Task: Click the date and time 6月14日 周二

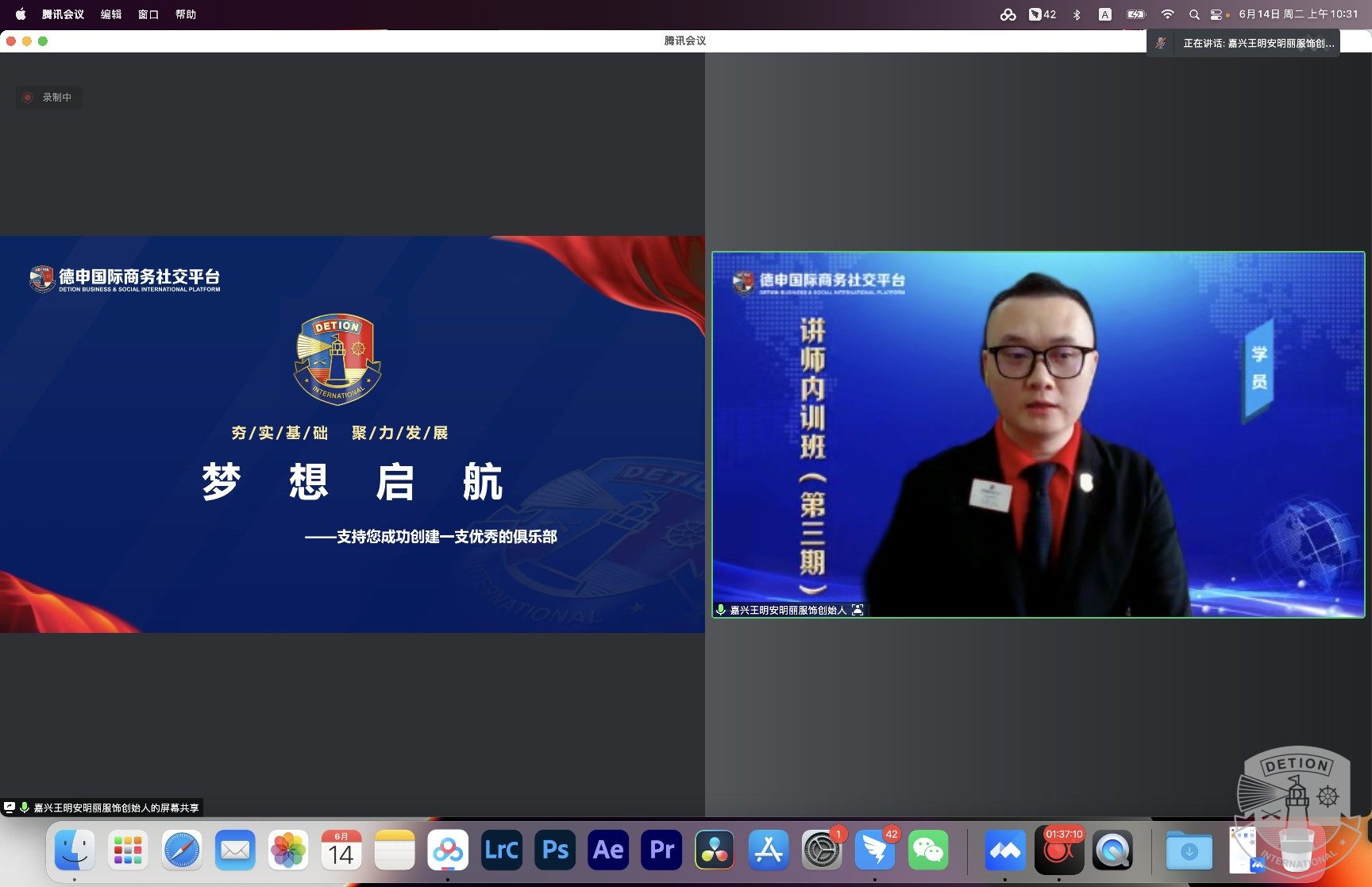Action: 1298,14
